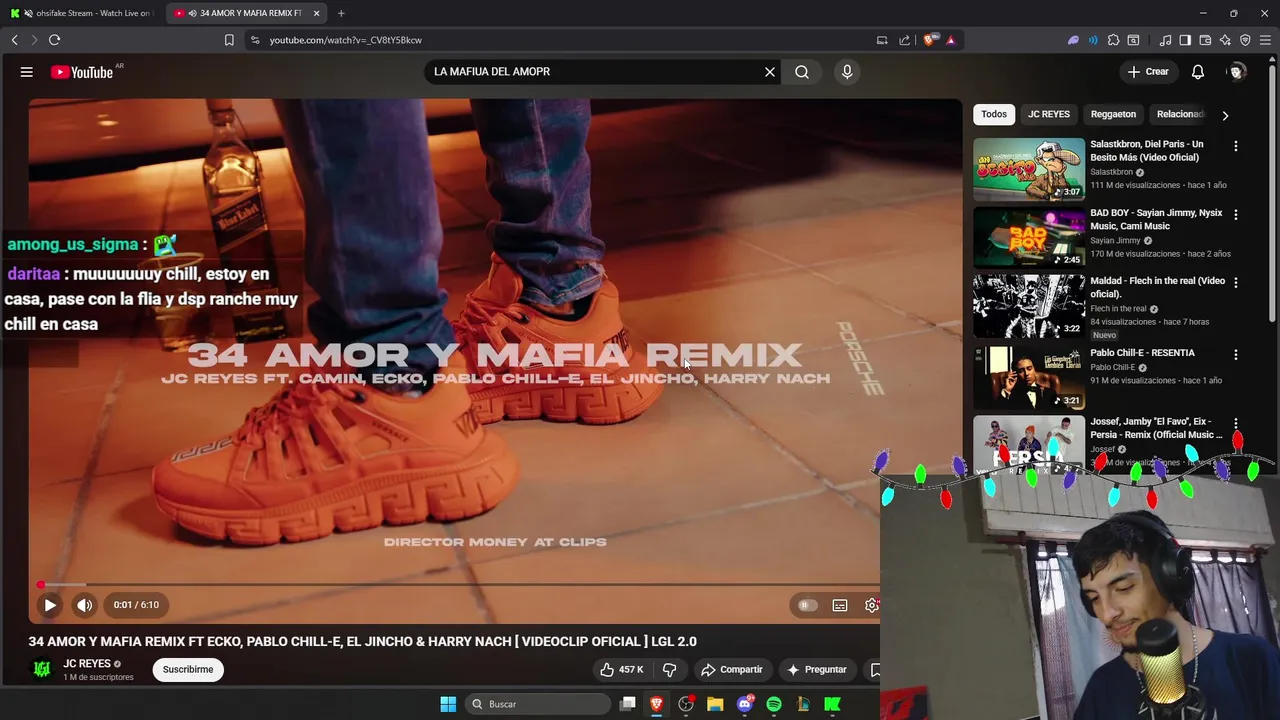Mute the video volume
Screen dimensions: 1280x720
click(x=85, y=605)
